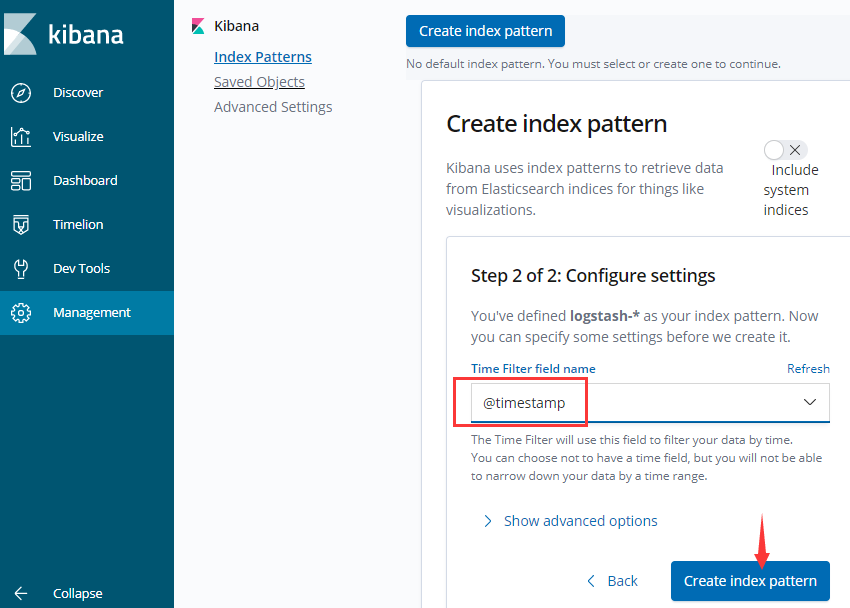The width and height of the screenshot is (850, 608).
Task: Select the Management menu label
Action: pos(92,313)
